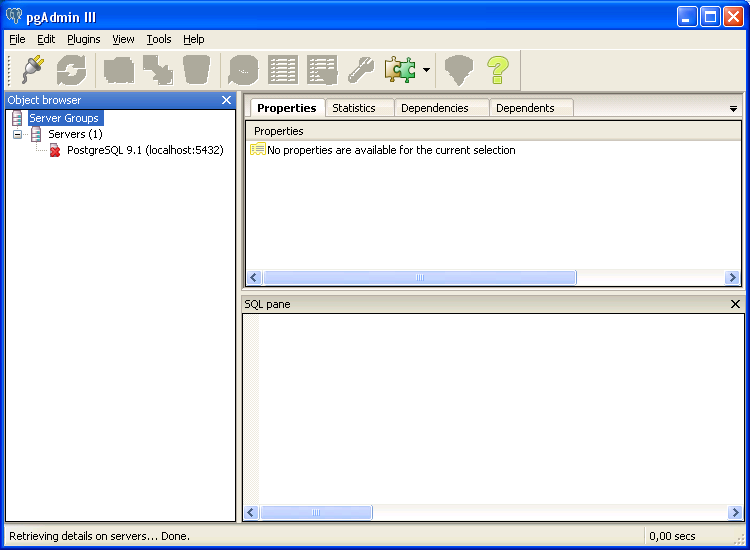Open the tab list dropdown arrow

(x=733, y=109)
